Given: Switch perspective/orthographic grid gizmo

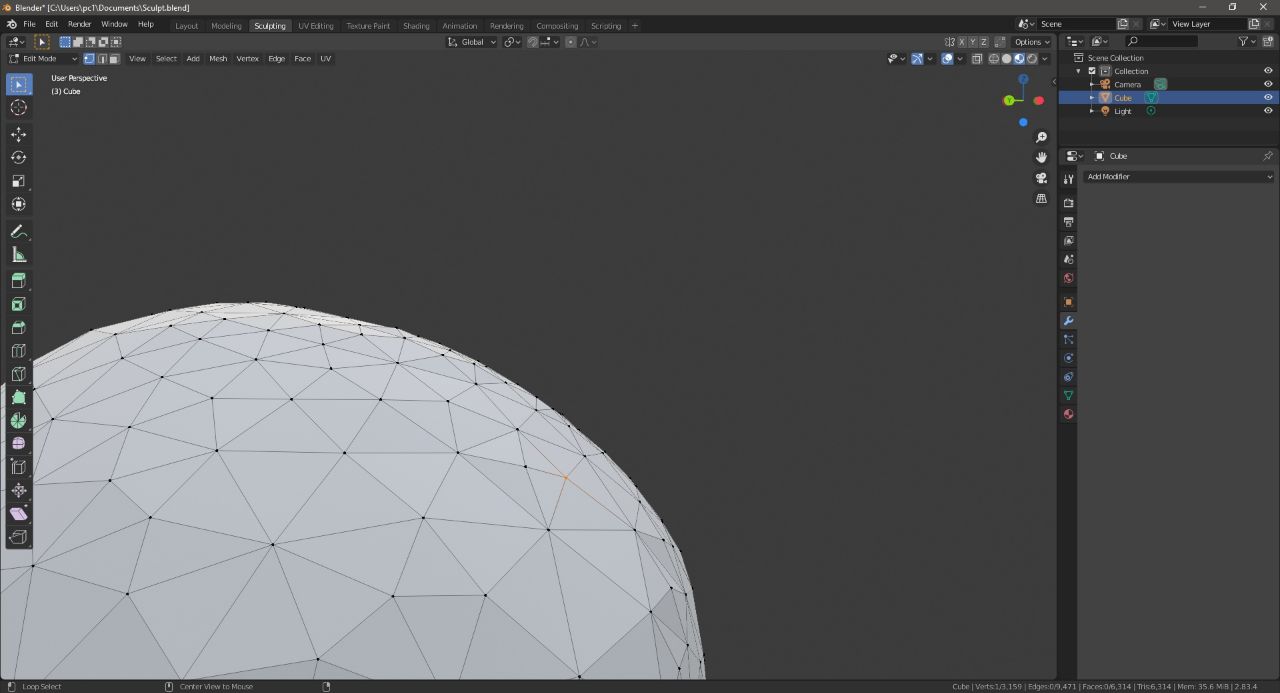Looking at the screenshot, I should [1041, 198].
